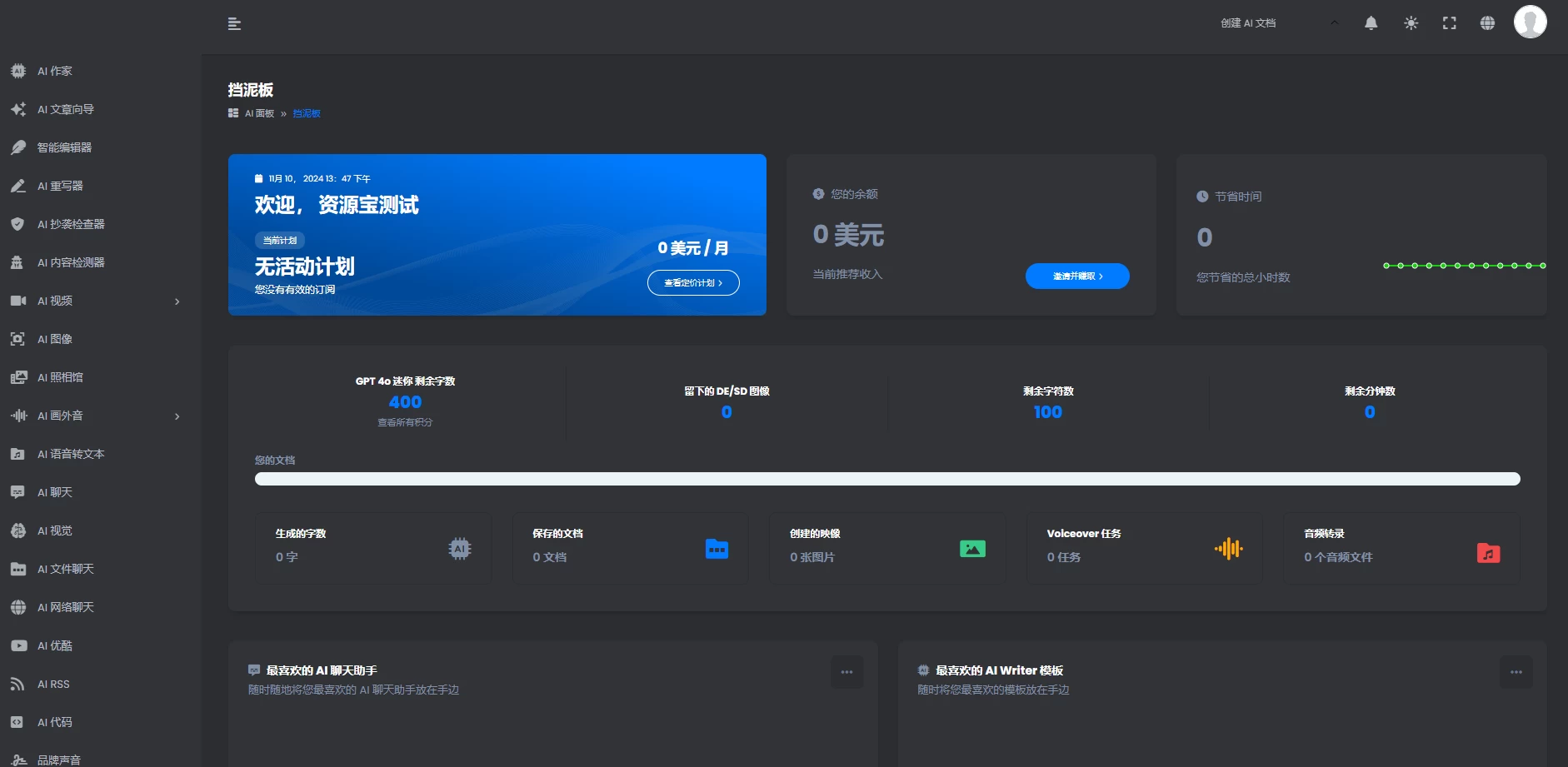Go to AI 聊天 sidebar item
The height and width of the screenshot is (767, 1568).
[55, 492]
